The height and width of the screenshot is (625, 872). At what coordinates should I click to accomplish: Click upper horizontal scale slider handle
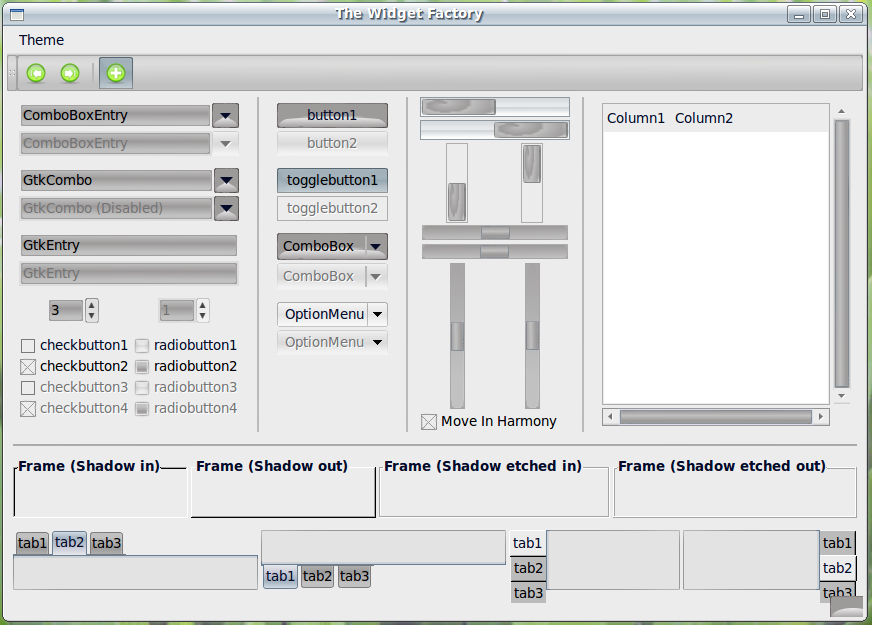(495, 232)
